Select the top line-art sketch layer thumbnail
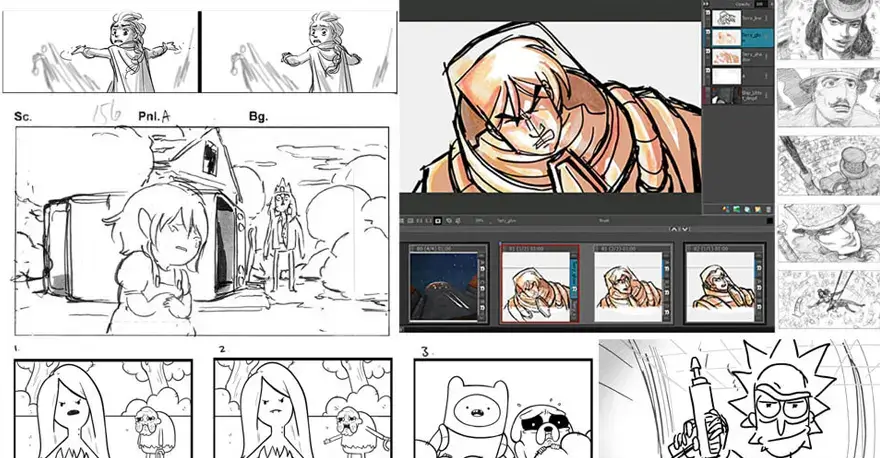 727,18
